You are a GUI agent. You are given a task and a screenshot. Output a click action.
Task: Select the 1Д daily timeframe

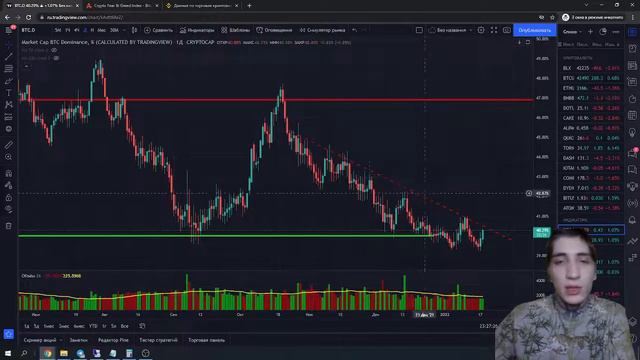(x=85, y=30)
